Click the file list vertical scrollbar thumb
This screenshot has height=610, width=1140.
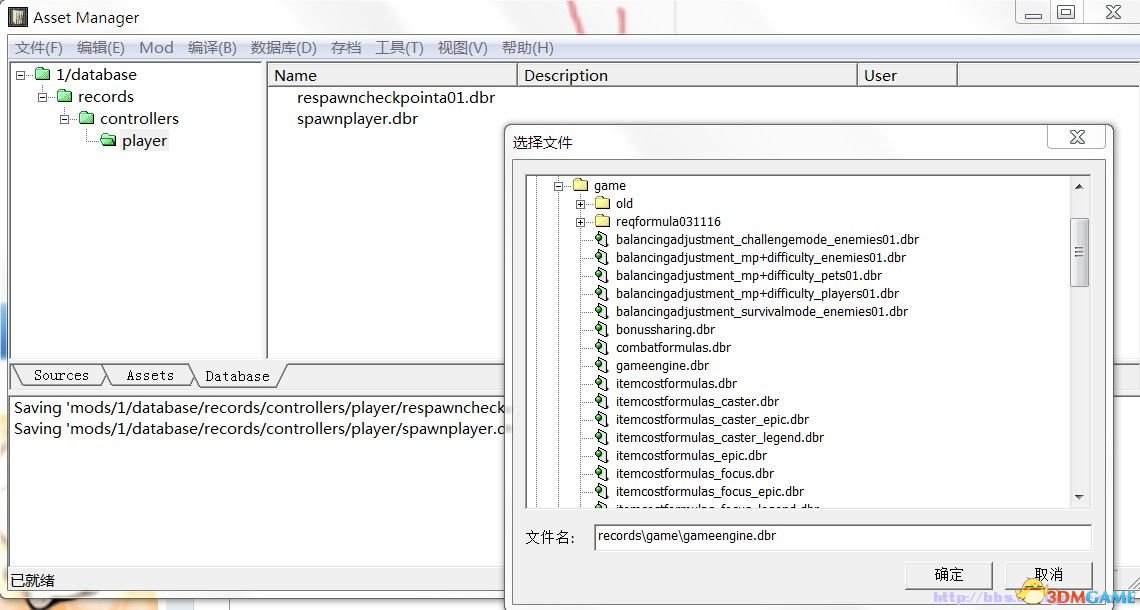1079,252
